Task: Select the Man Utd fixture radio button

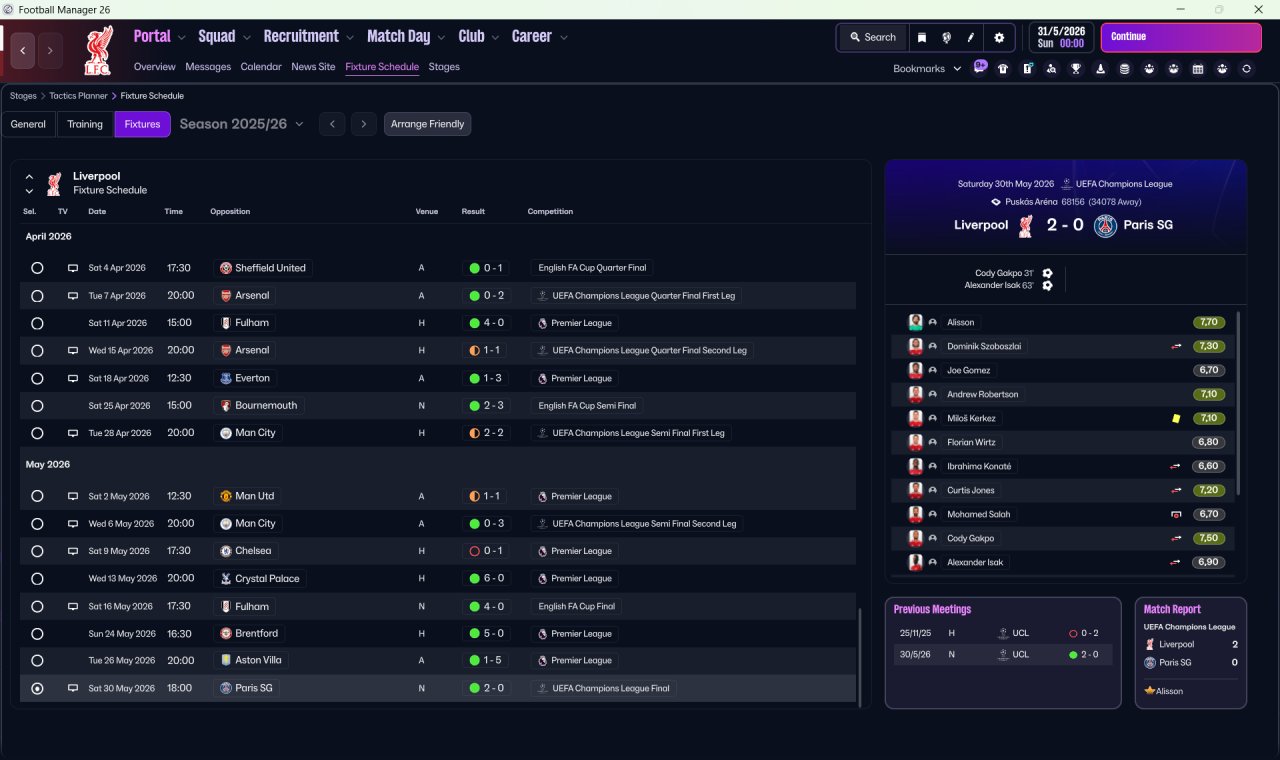Action: pos(37,496)
